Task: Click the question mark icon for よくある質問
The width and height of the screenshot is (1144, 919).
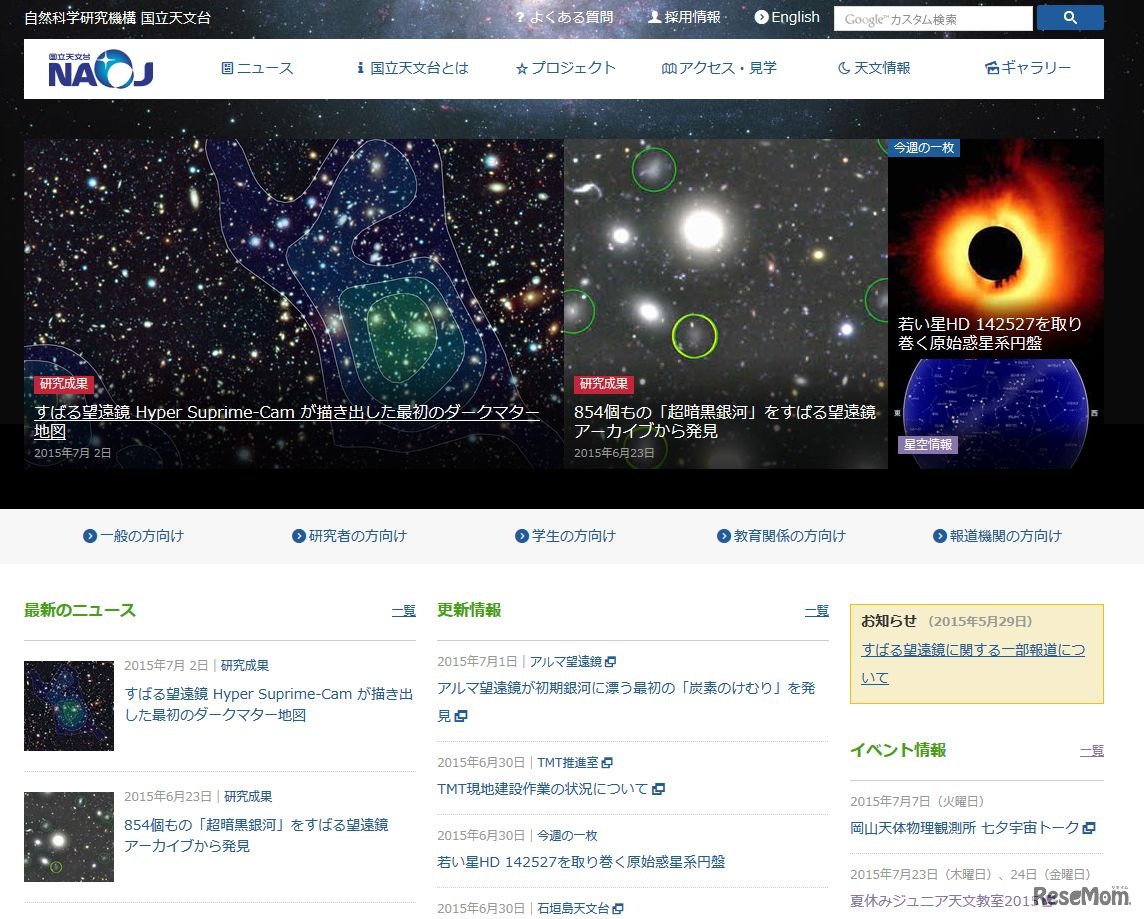Action: coord(520,17)
